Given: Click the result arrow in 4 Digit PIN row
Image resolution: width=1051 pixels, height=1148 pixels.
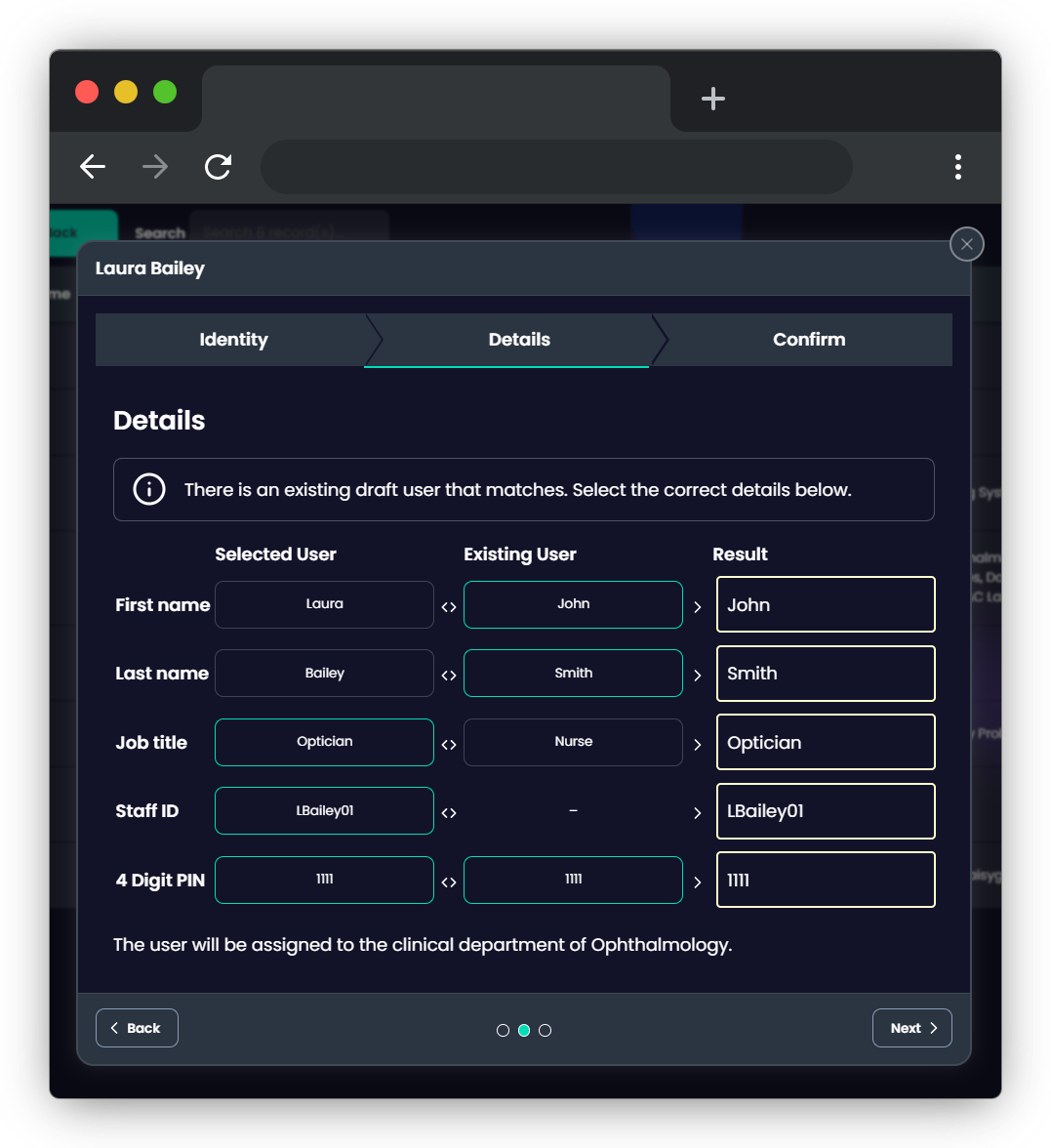Looking at the screenshot, I should click(x=698, y=882).
